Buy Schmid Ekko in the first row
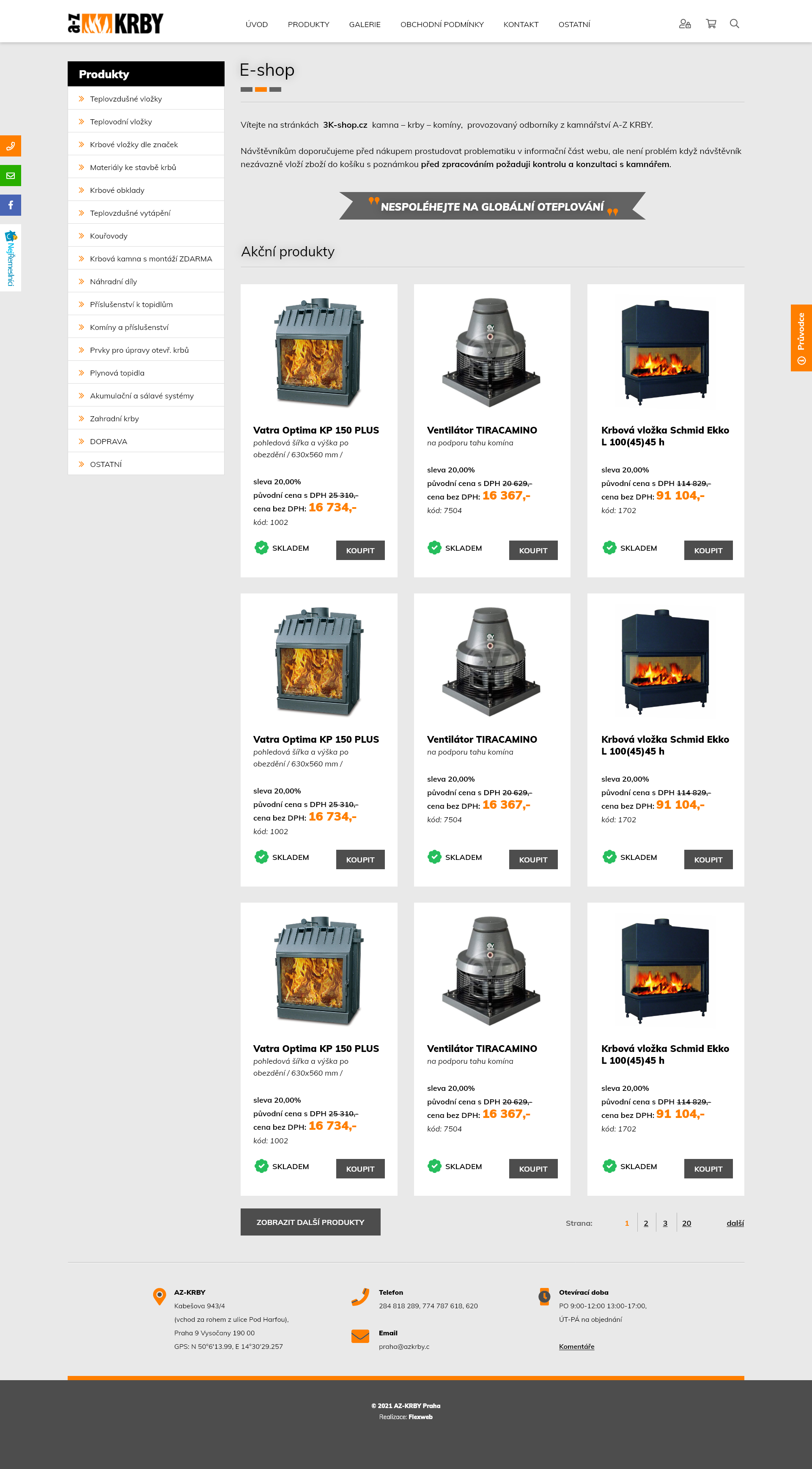This screenshot has height=1469, width=812. [708, 550]
